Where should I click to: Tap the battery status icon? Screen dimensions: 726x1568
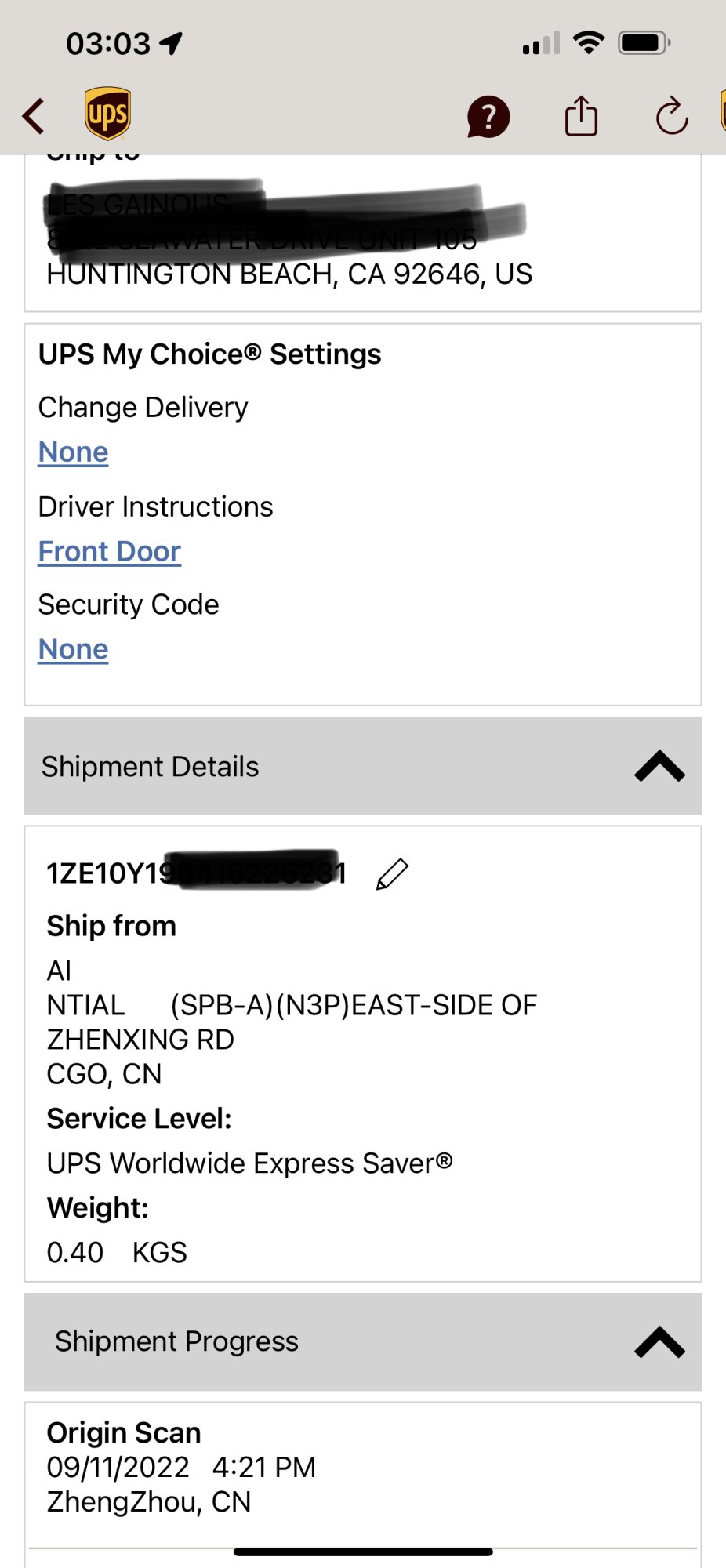[644, 43]
